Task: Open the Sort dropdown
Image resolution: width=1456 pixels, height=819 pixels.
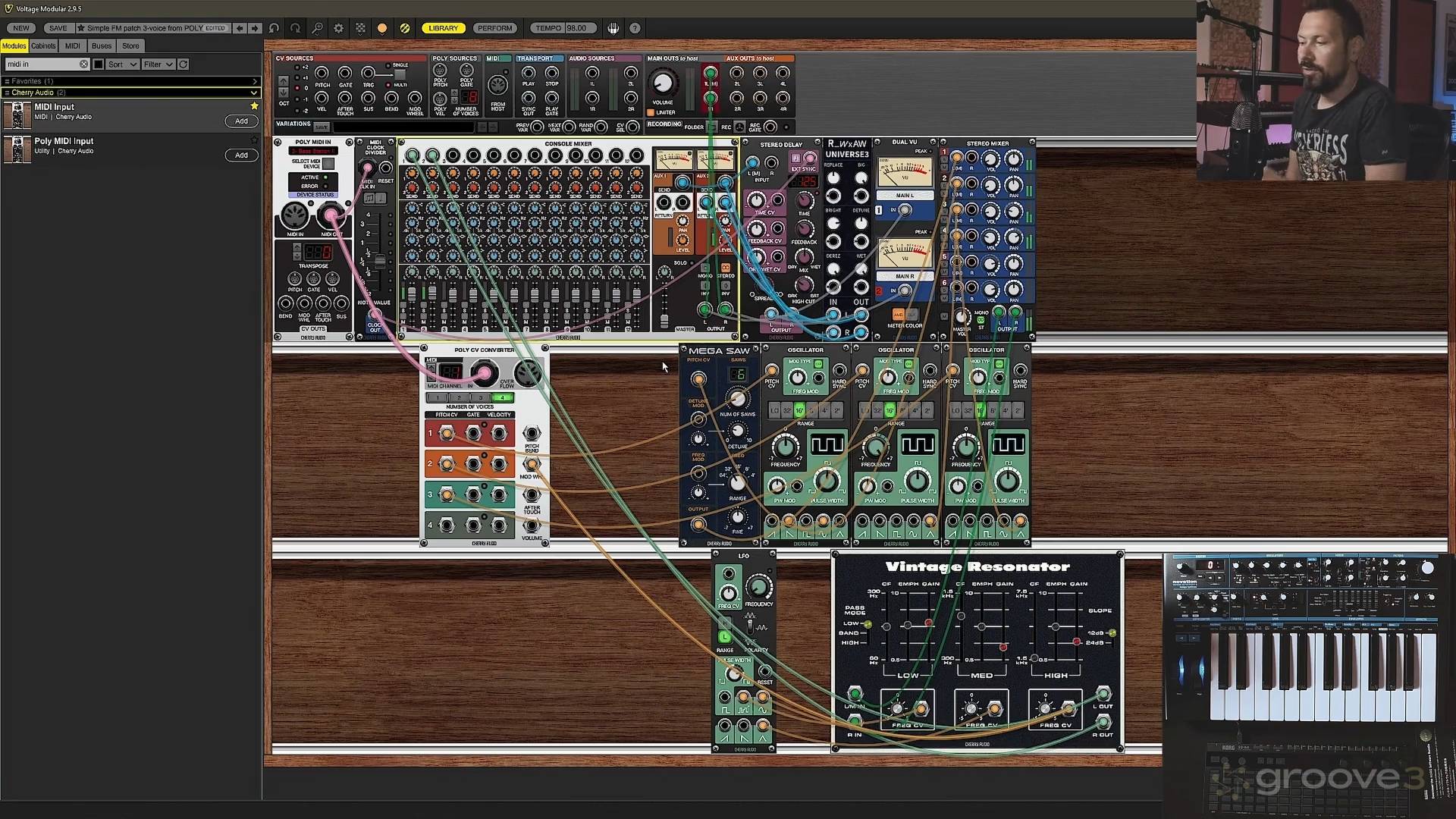Action: pos(121,64)
